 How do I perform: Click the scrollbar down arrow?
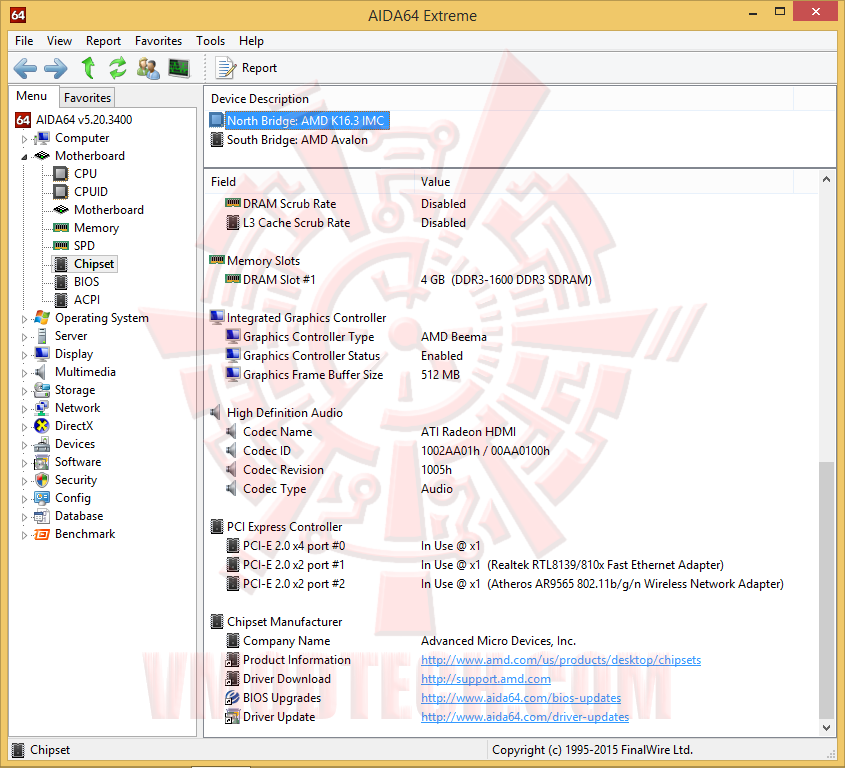click(x=826, y=728)
